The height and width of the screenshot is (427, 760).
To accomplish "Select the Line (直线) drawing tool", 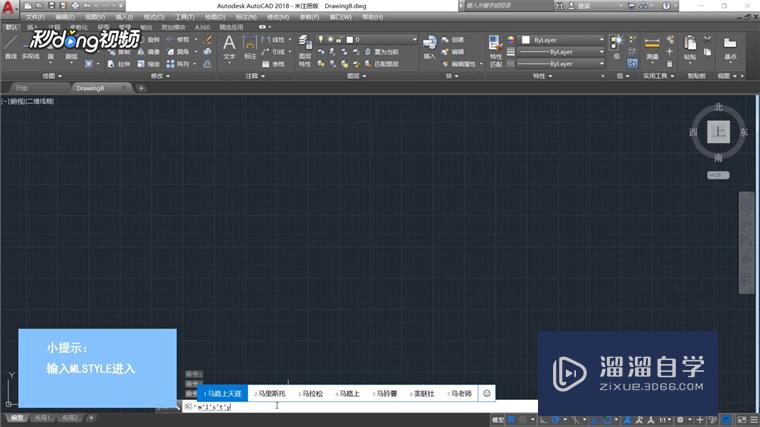I will 10,47.
